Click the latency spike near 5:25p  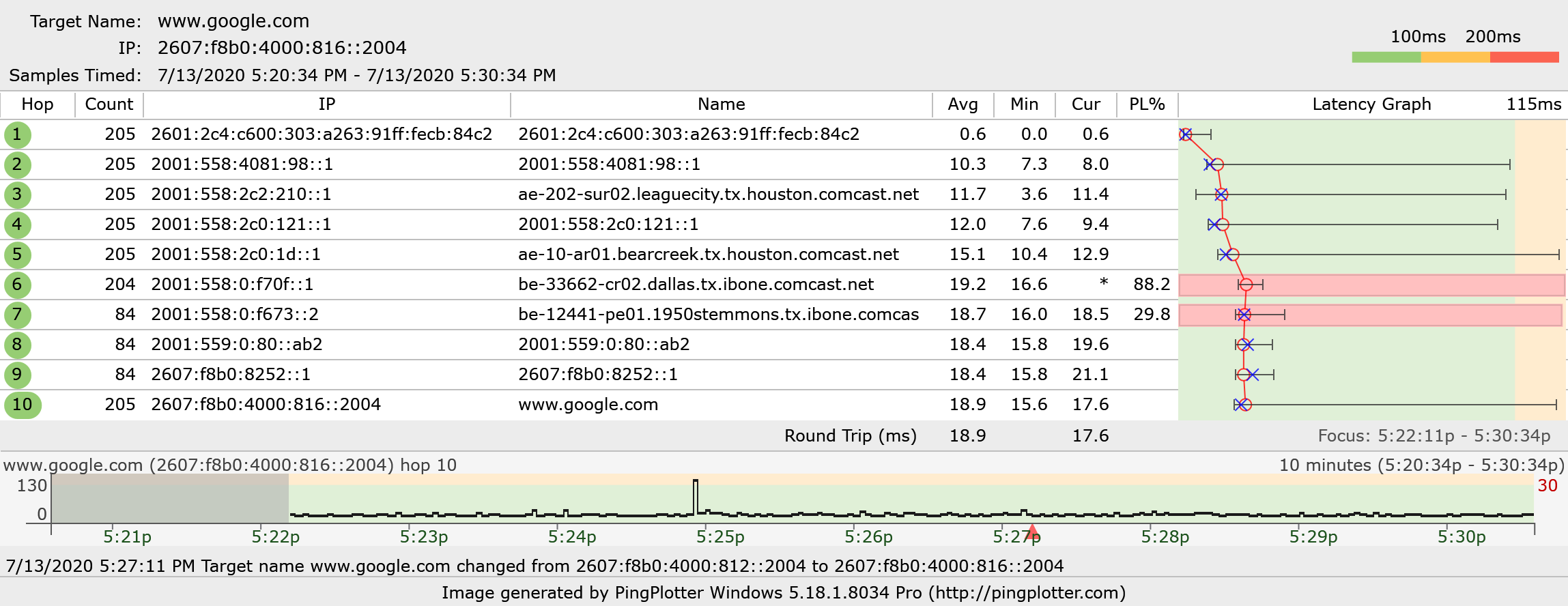tap(696, 496)
